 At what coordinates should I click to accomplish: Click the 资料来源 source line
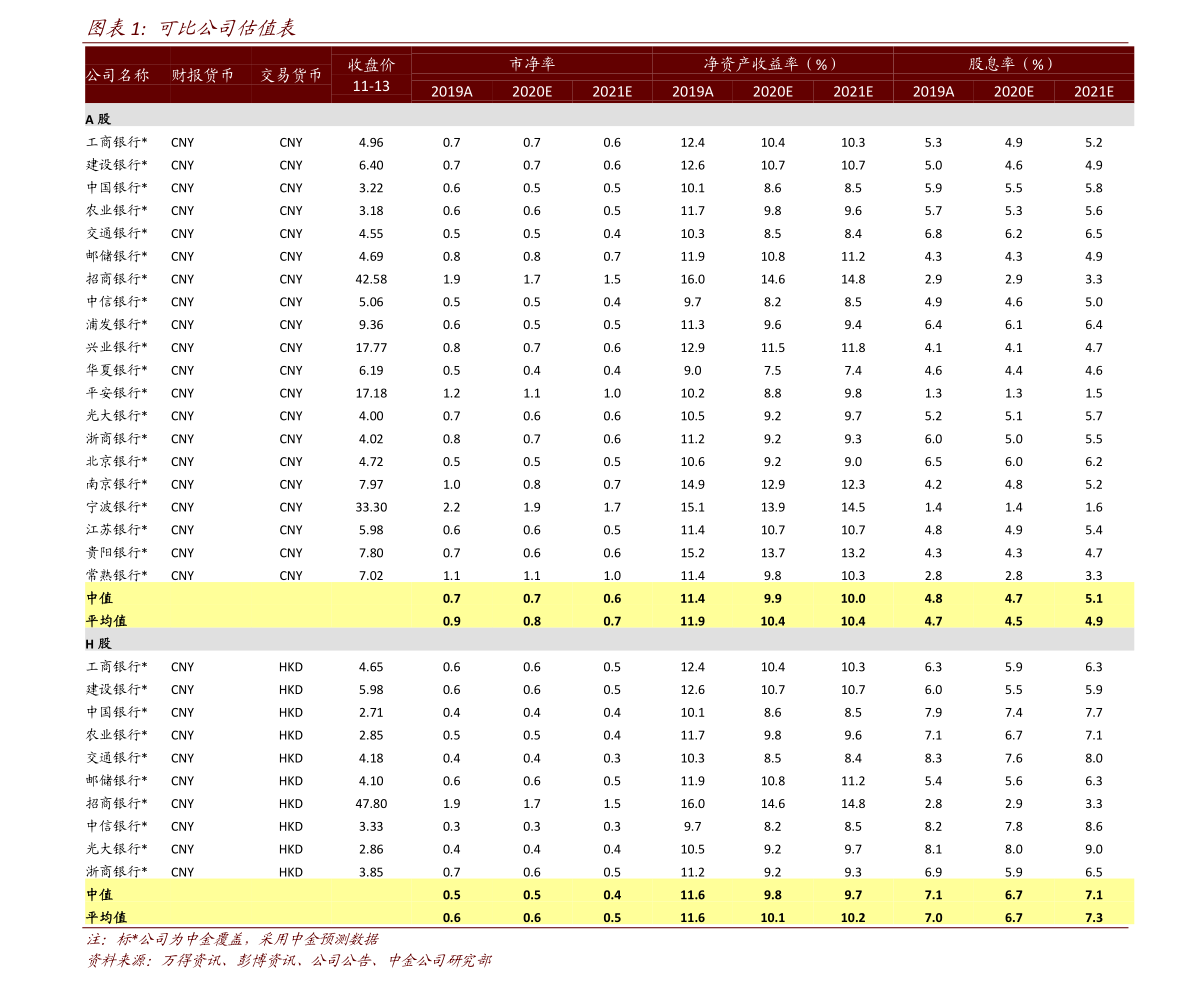pyautogui.click(x=288, y=961)
